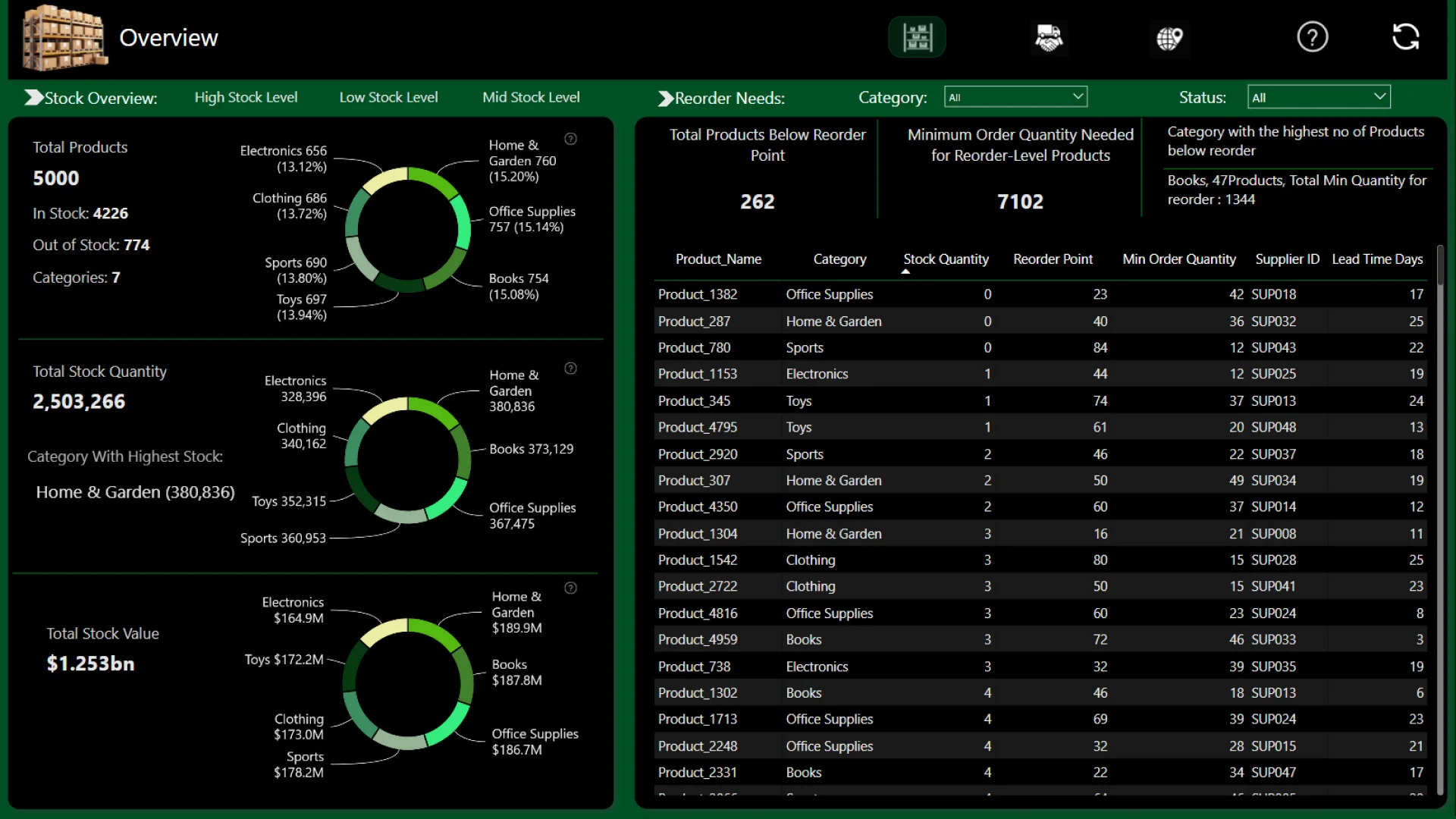Open info tooltip icon beside Total Products chart
The image size is (1456, 819).
571,139
